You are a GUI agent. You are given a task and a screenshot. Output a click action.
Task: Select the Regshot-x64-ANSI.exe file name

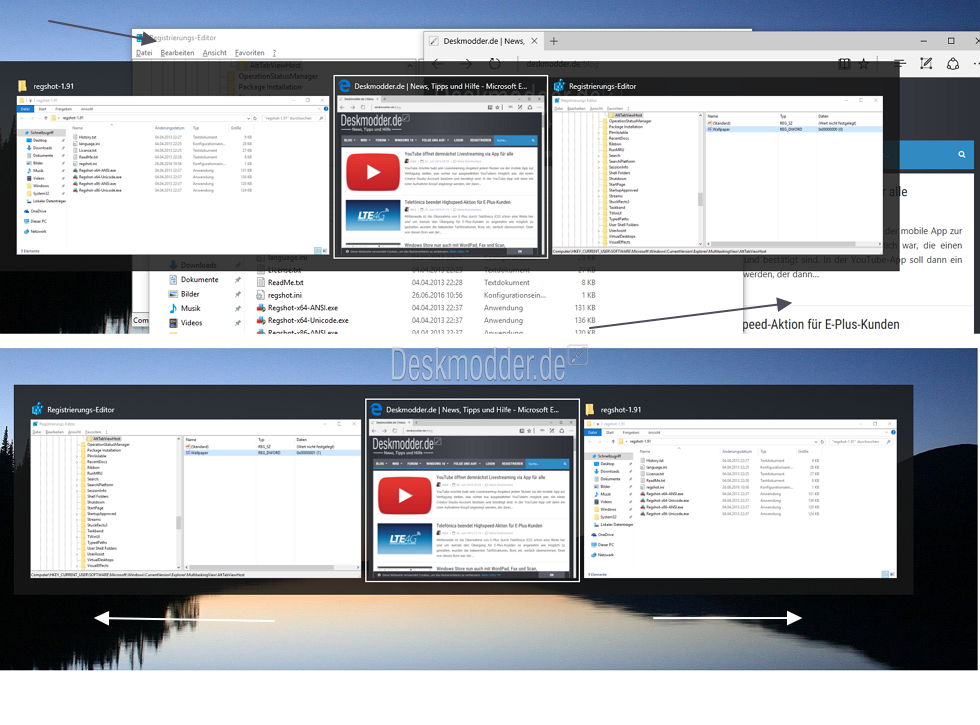coord(302,308)
